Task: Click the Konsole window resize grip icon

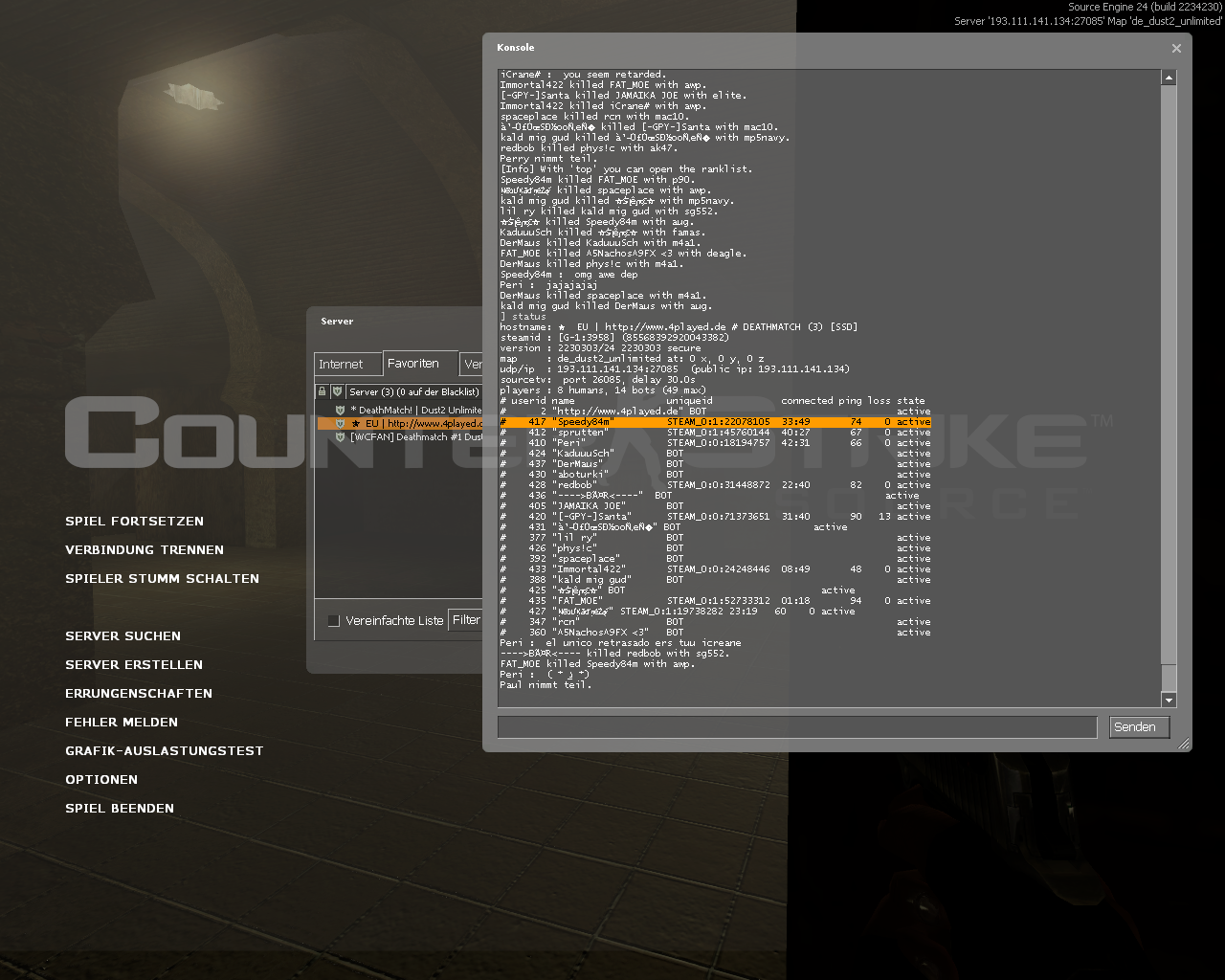Action: tap(1183, 744)
